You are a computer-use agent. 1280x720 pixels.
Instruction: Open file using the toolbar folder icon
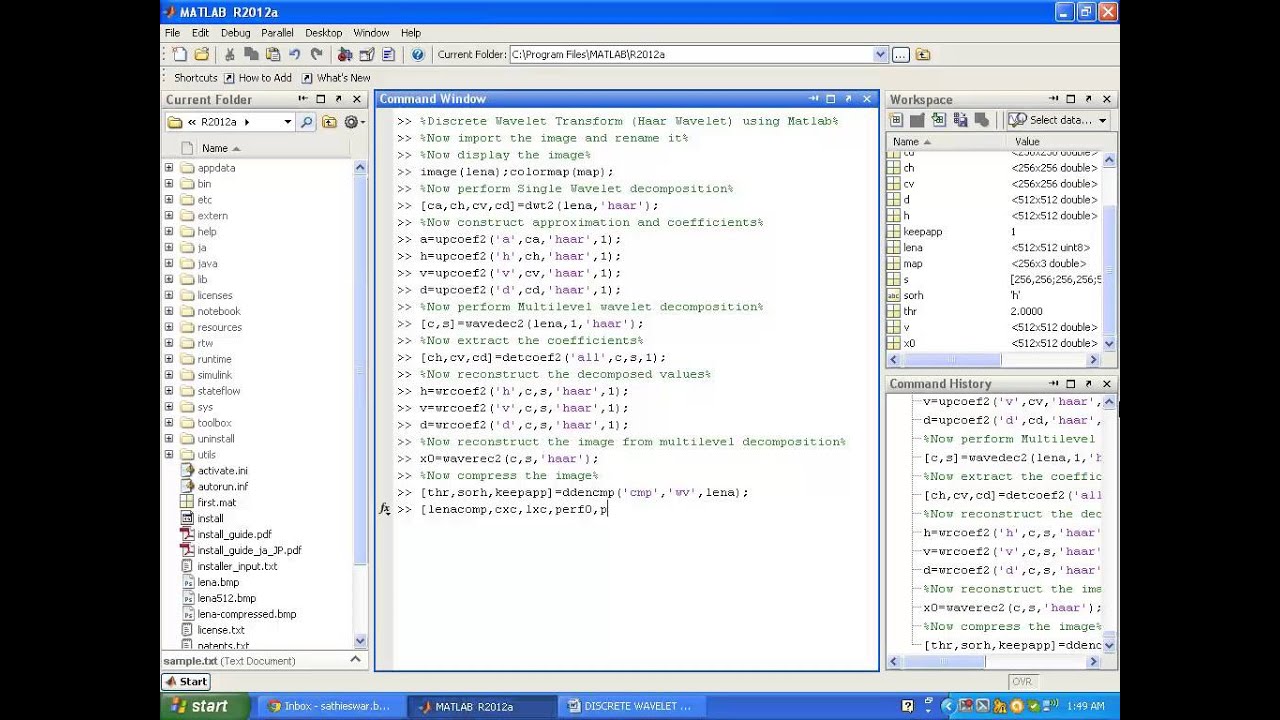pos(202,55)
